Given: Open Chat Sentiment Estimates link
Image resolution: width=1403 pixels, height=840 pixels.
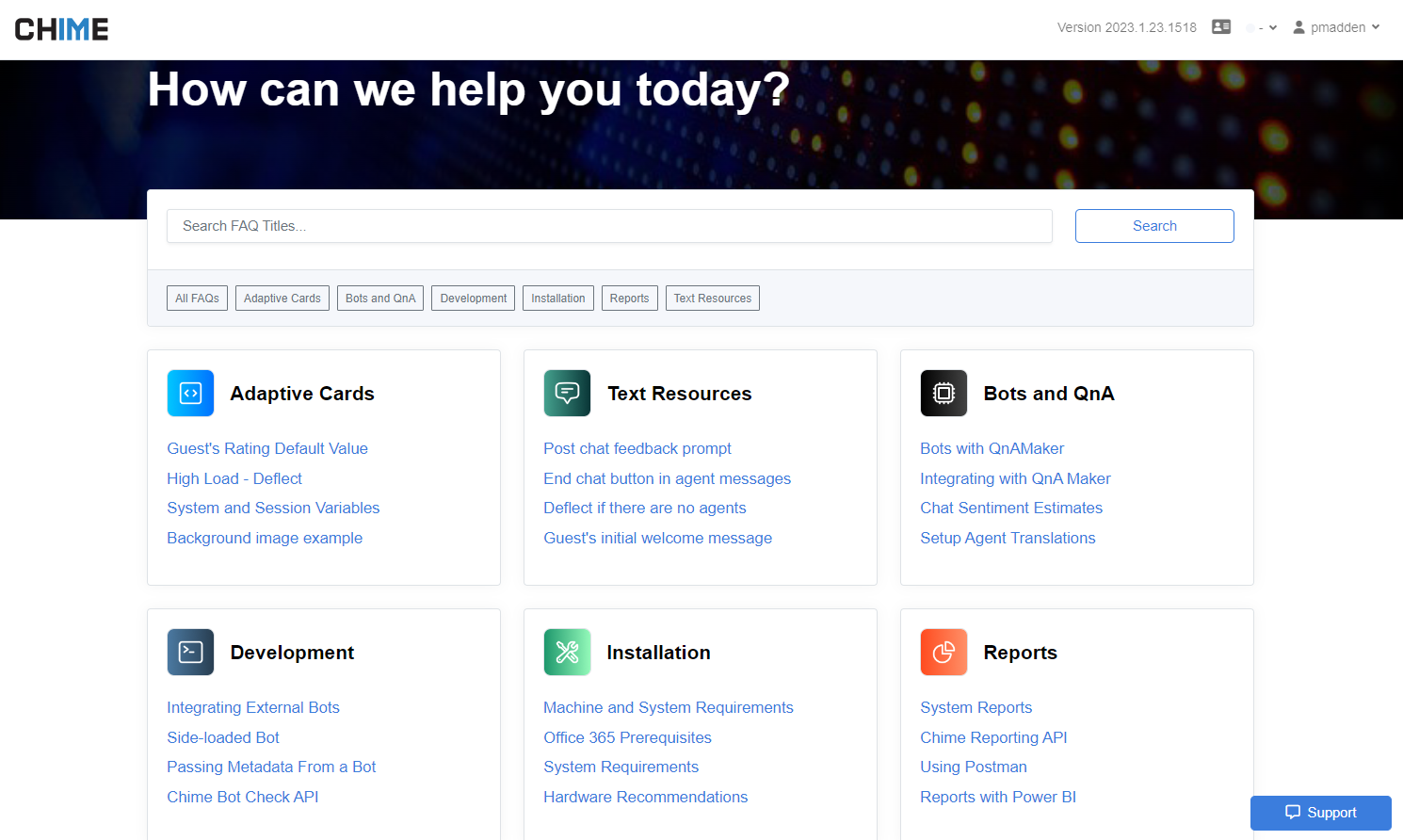Looking at the screenshot, I should (x=1011, y=509).
